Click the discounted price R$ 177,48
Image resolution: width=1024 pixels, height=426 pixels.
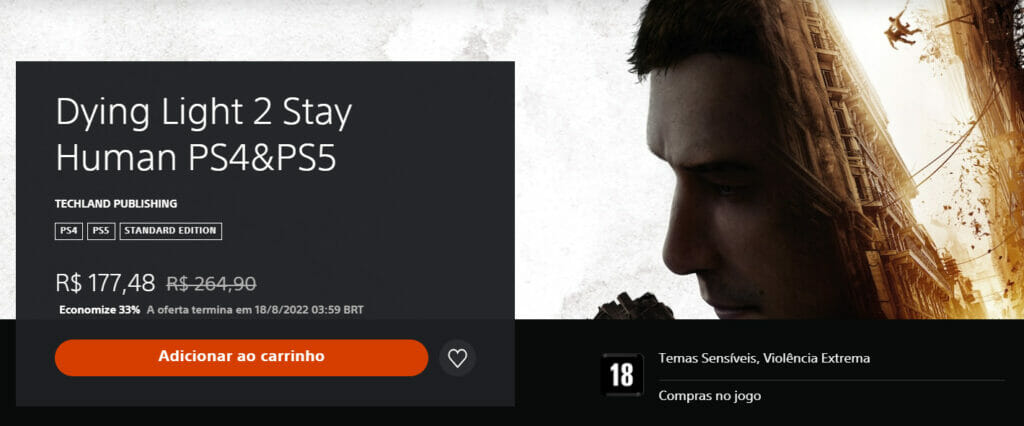pyautogui.click(x=105, y=283)
